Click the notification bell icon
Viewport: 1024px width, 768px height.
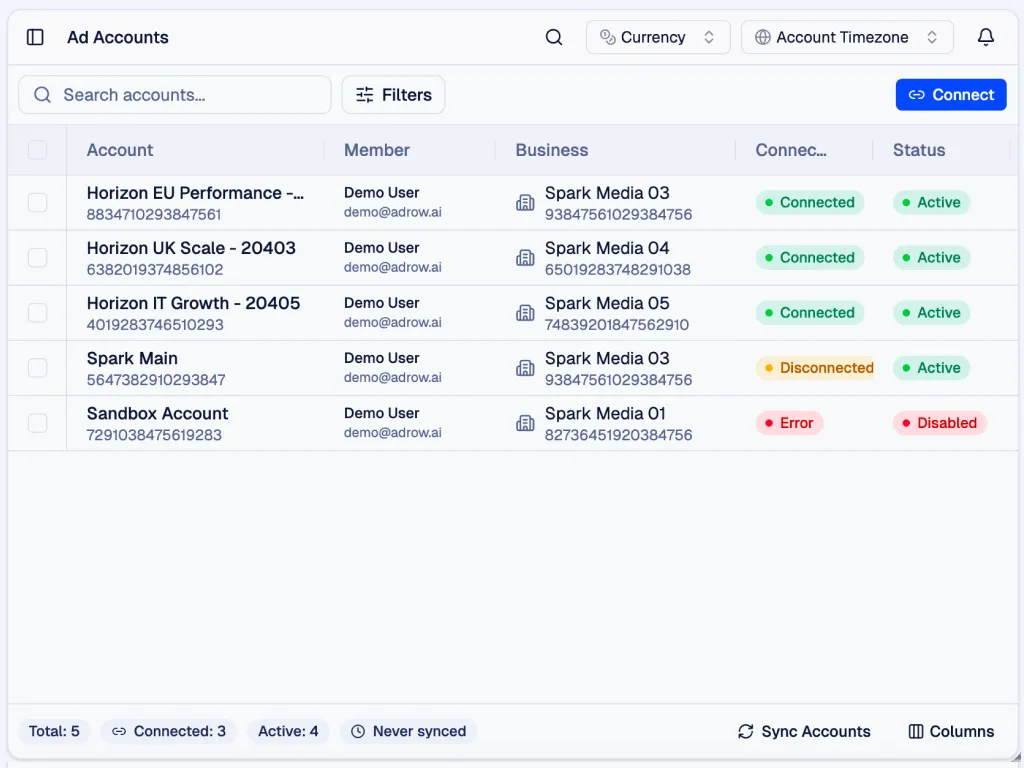[986, 37]
